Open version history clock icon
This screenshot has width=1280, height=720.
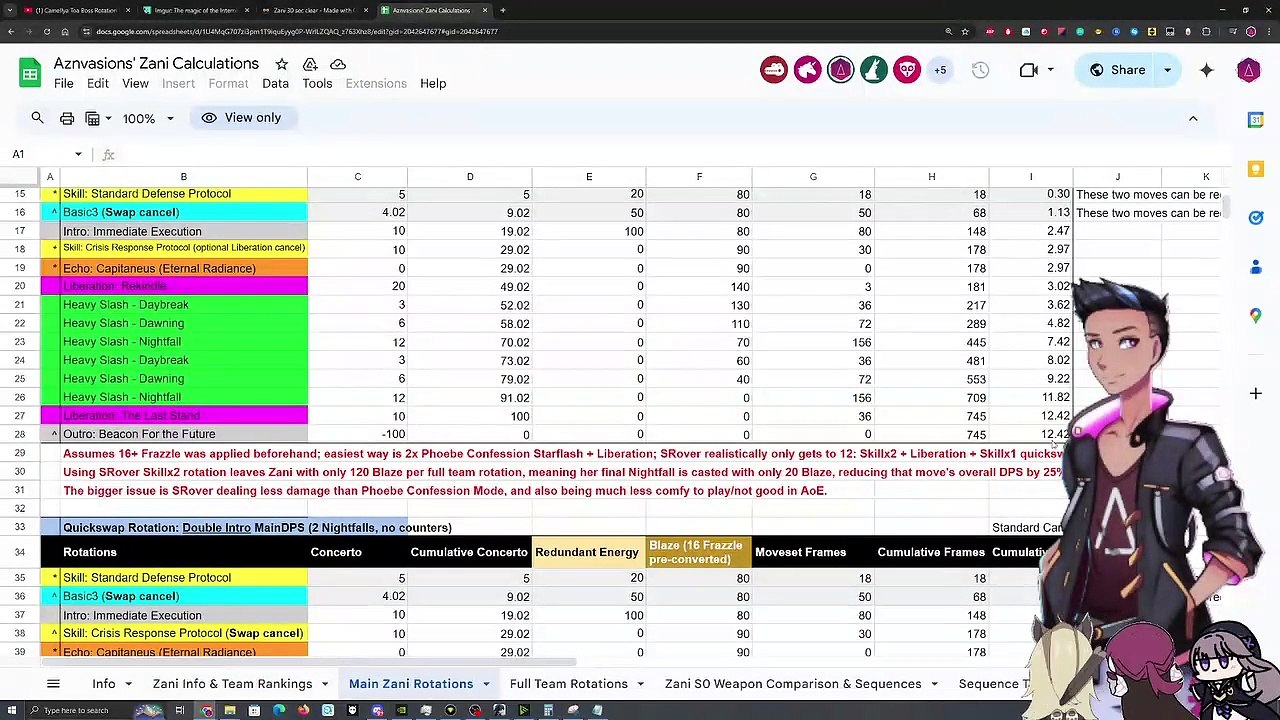click(x=980, y=70)
